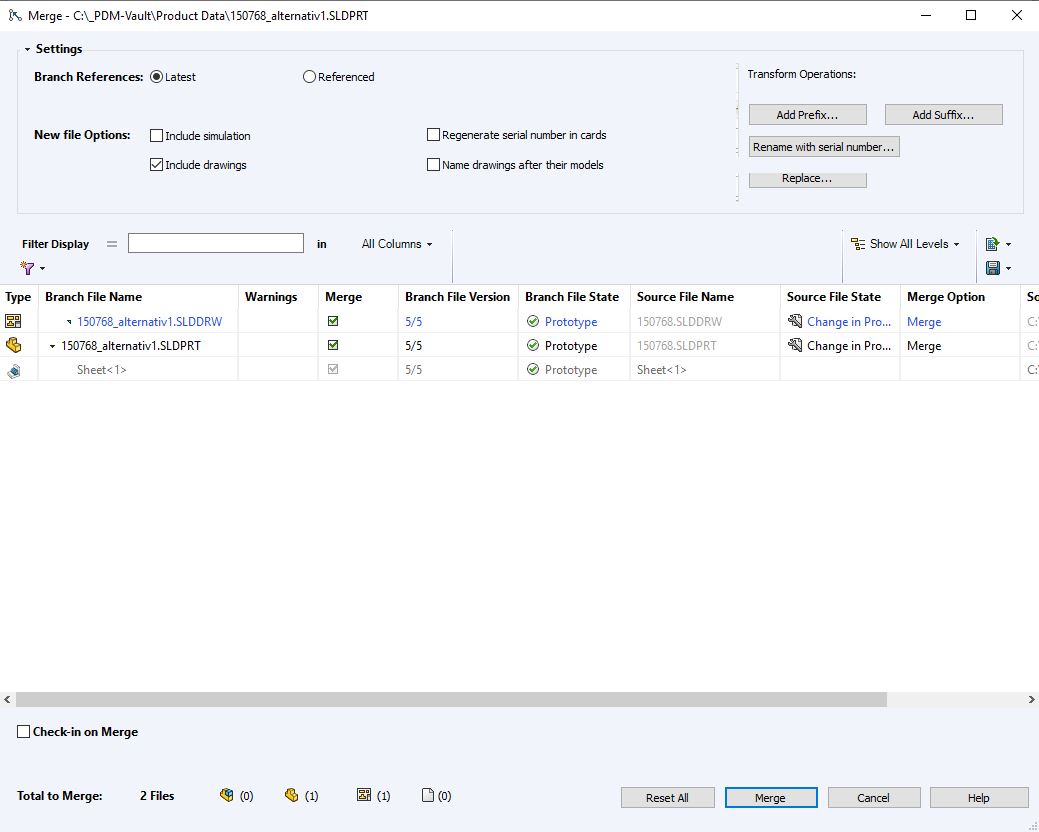Collapse the Settings section

[28, 49]
